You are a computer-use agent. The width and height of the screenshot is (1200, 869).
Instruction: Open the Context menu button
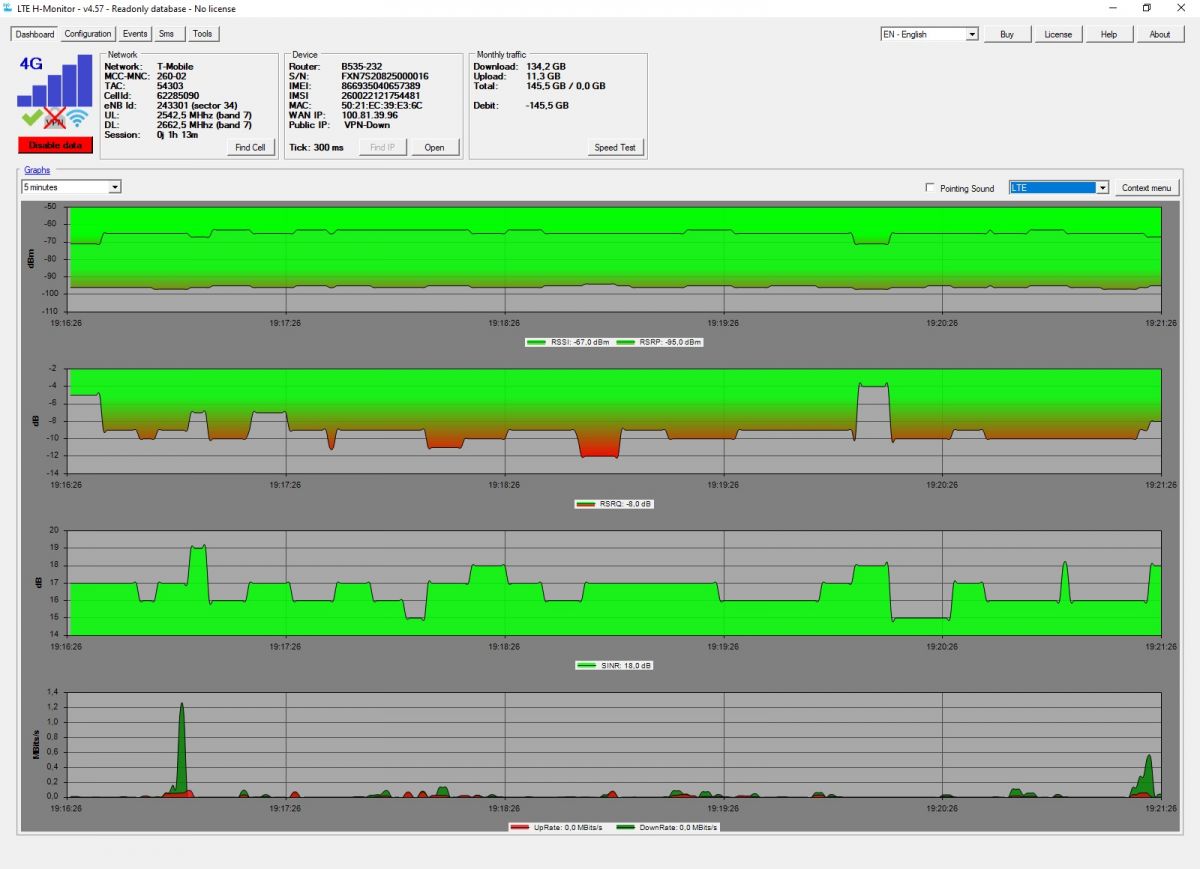[x=1147, y=188]
